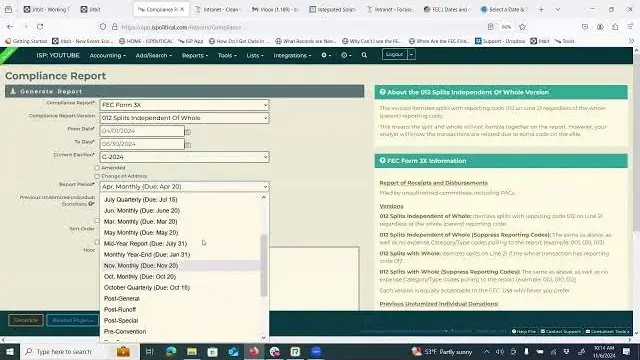Switch to the Select a Date tab
640x360 pixels.
click(504, 9)
